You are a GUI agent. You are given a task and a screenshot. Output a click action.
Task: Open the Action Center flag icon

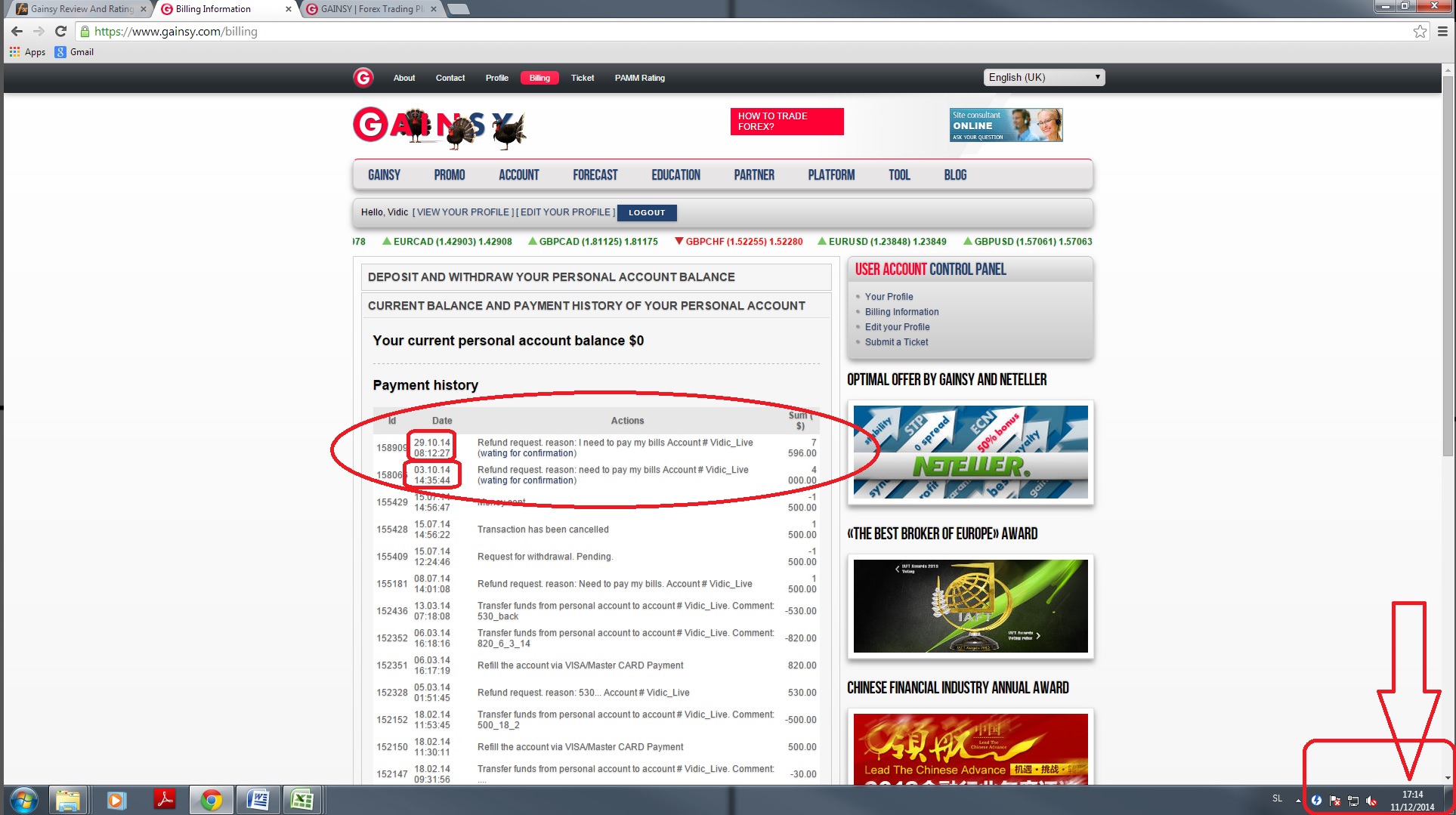[x=1335, y=801]
